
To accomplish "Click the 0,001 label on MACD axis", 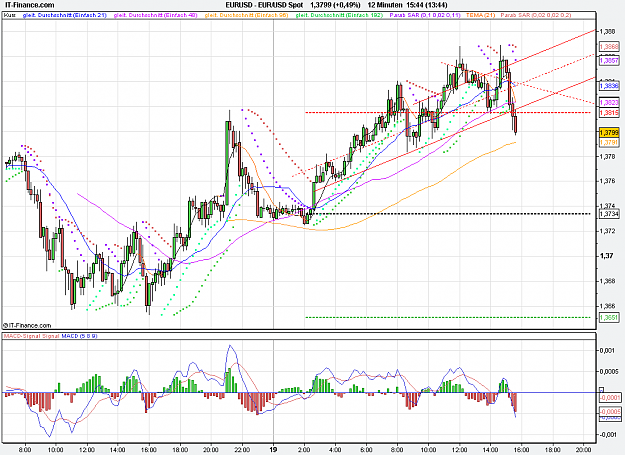I will (x=607, y=351).
